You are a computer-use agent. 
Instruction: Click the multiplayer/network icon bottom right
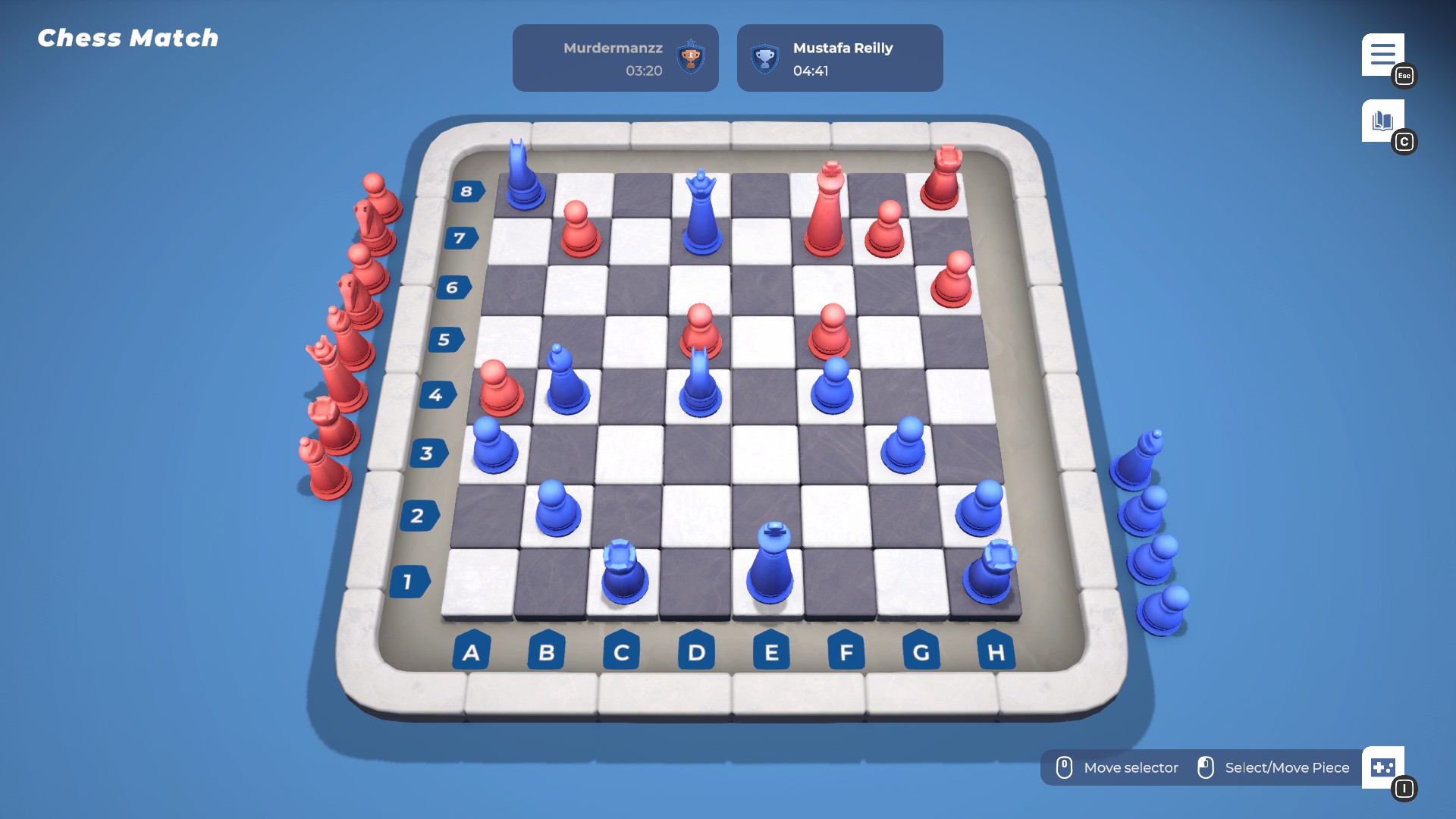click(x=1385, y=766)
